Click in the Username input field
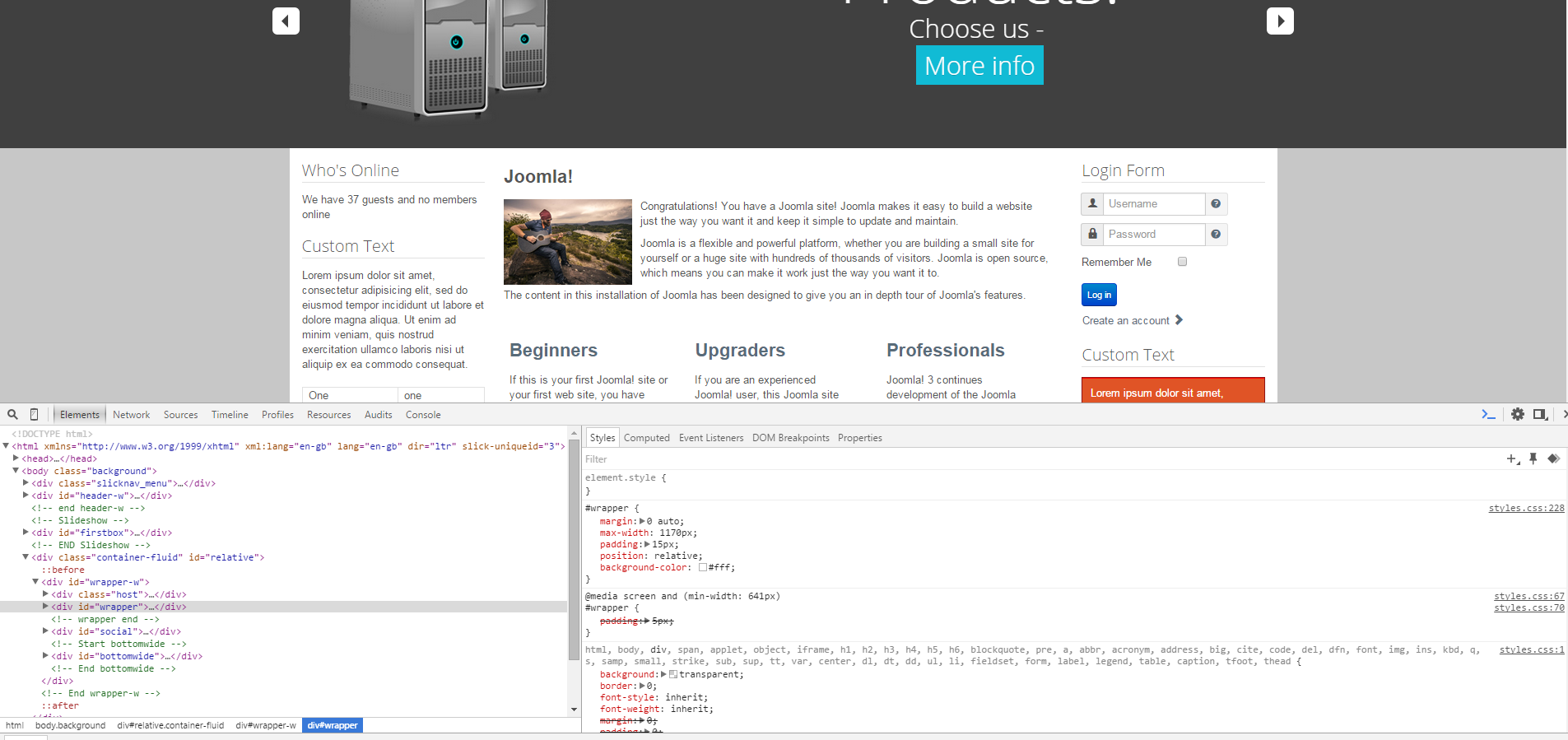The height and width of the screenshot is (740, 1568). click(1154, 204)
